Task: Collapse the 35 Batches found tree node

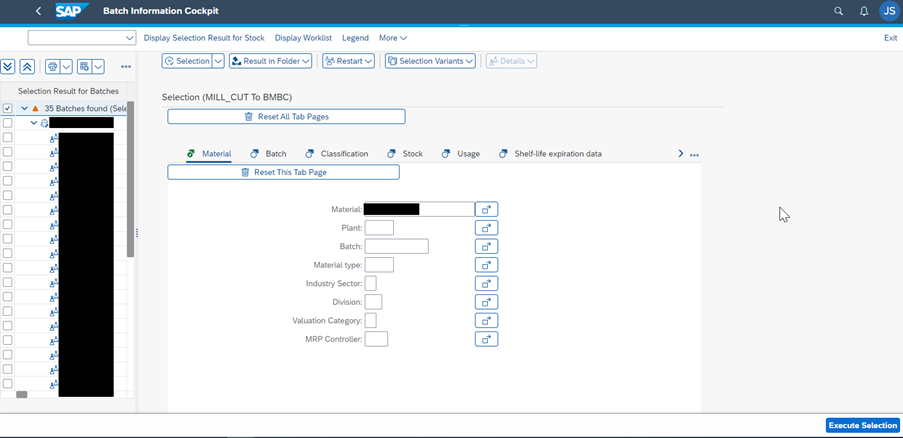Action: (24, 108)
